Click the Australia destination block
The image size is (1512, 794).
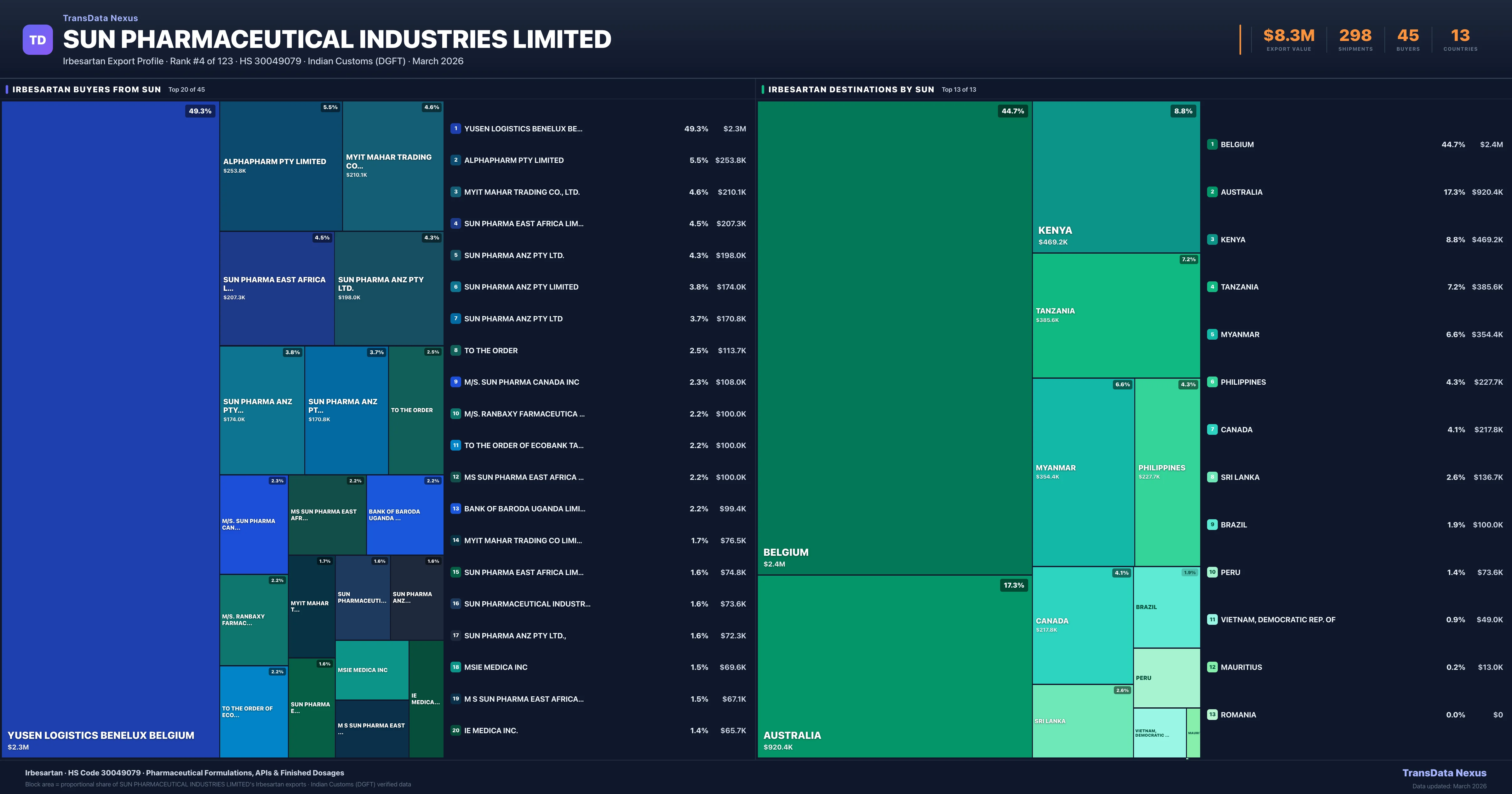[x=895, y=667]
